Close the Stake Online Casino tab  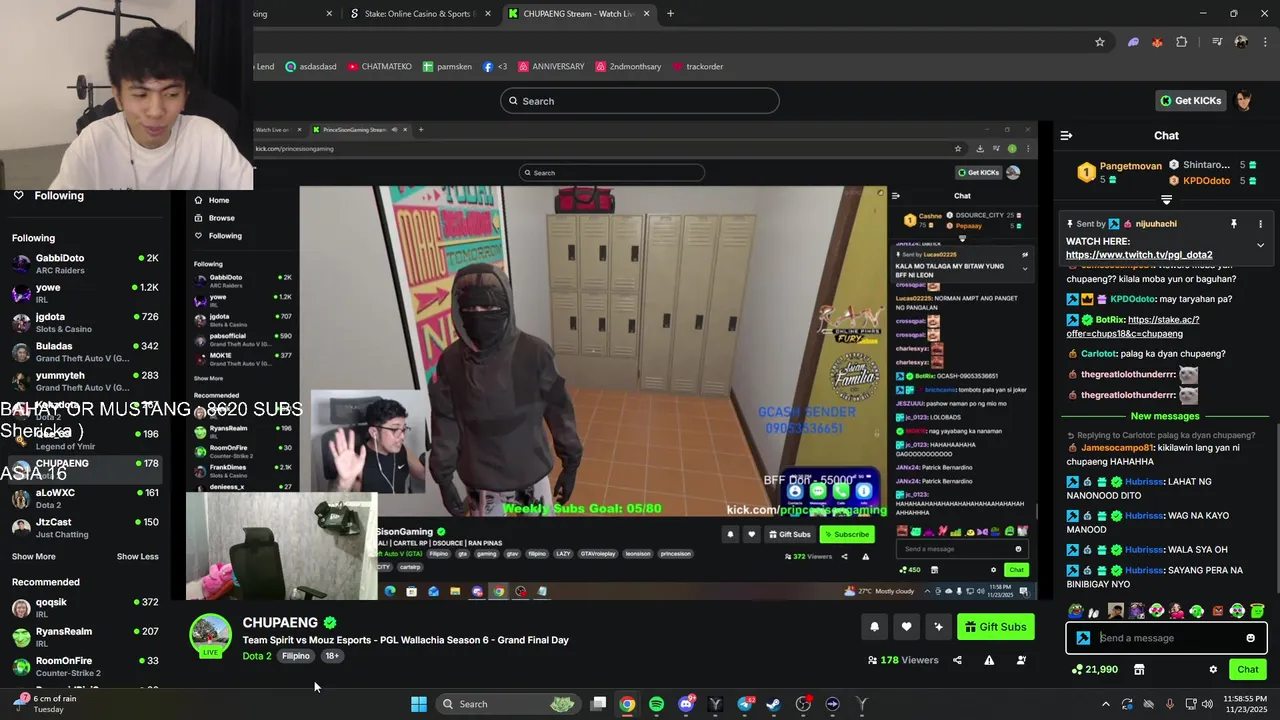[488, 14]
